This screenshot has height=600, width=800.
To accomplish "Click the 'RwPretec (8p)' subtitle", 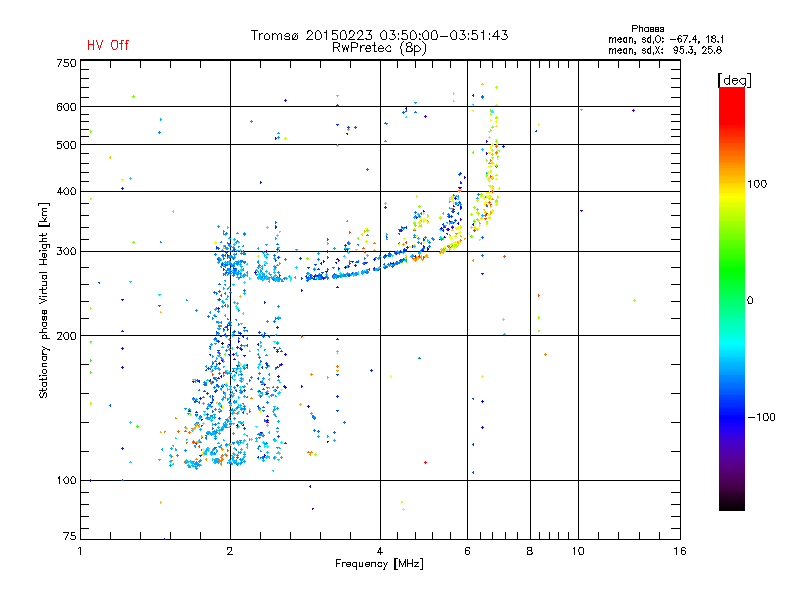I will pyautogui.click(x=379, y=48).
